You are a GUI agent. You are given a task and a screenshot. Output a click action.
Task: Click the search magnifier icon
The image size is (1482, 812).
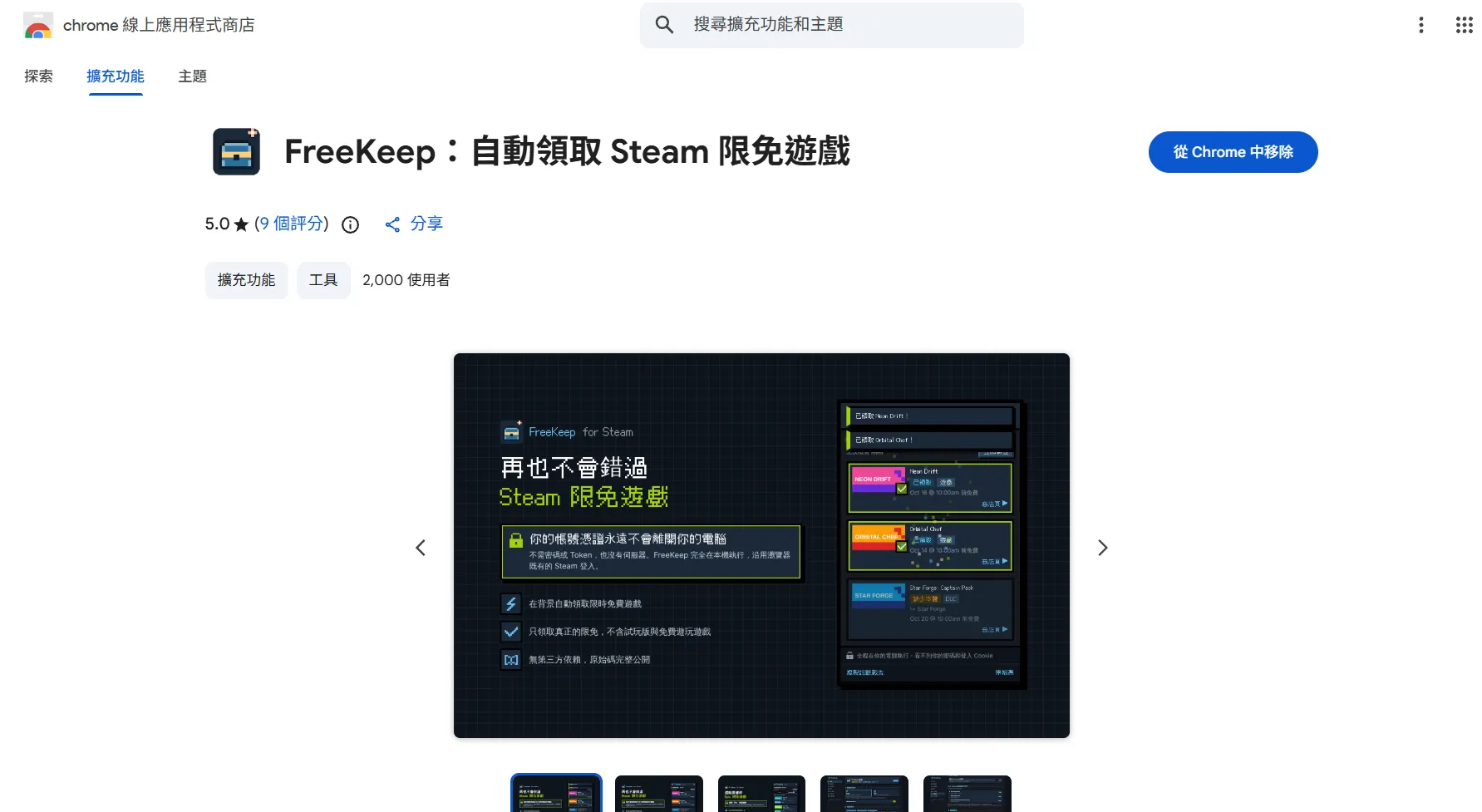pyautogui.click(x=664, y=25)
